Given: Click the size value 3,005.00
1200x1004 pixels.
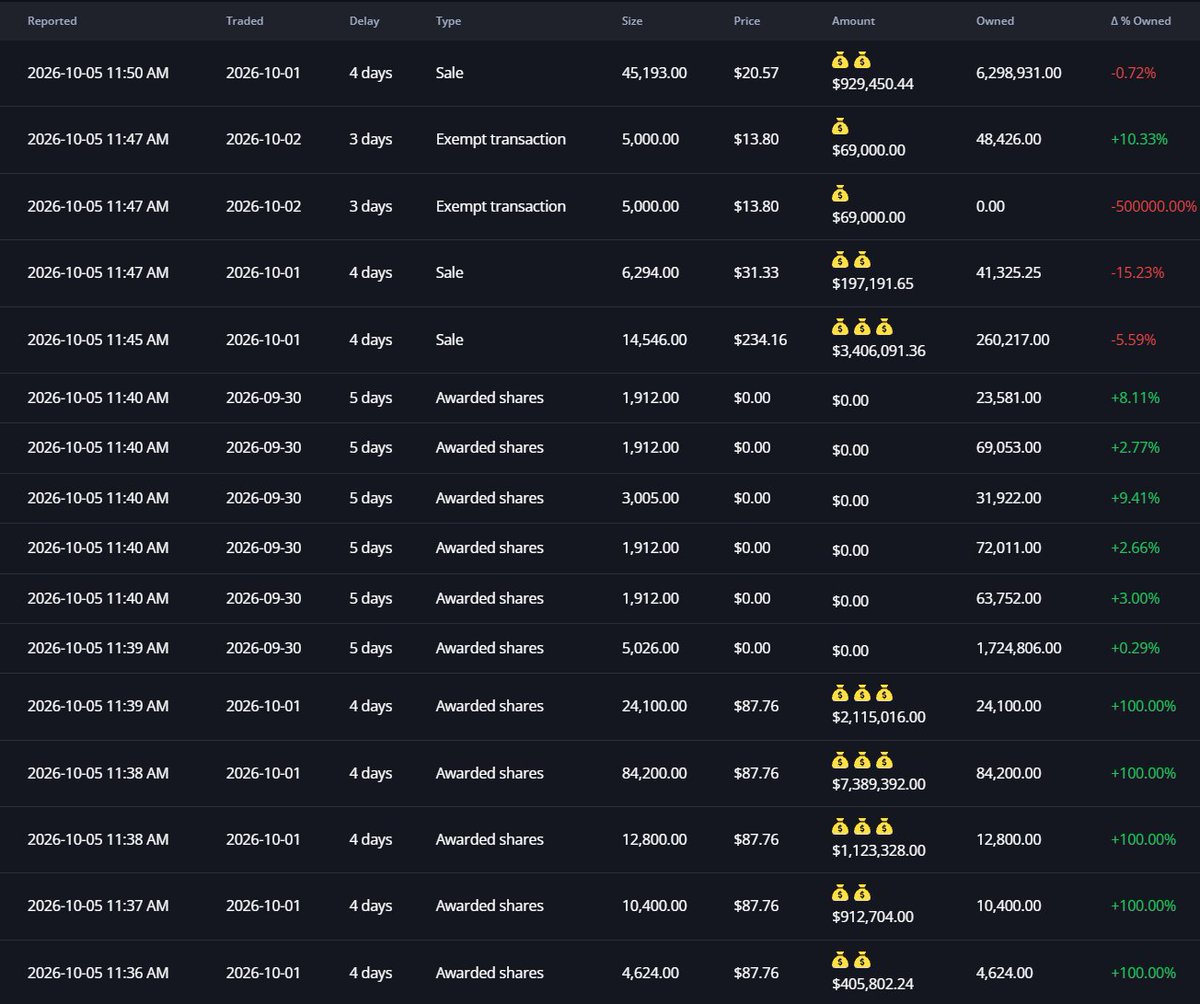Looking at the screenshot, I should click(x=650, y=498).
